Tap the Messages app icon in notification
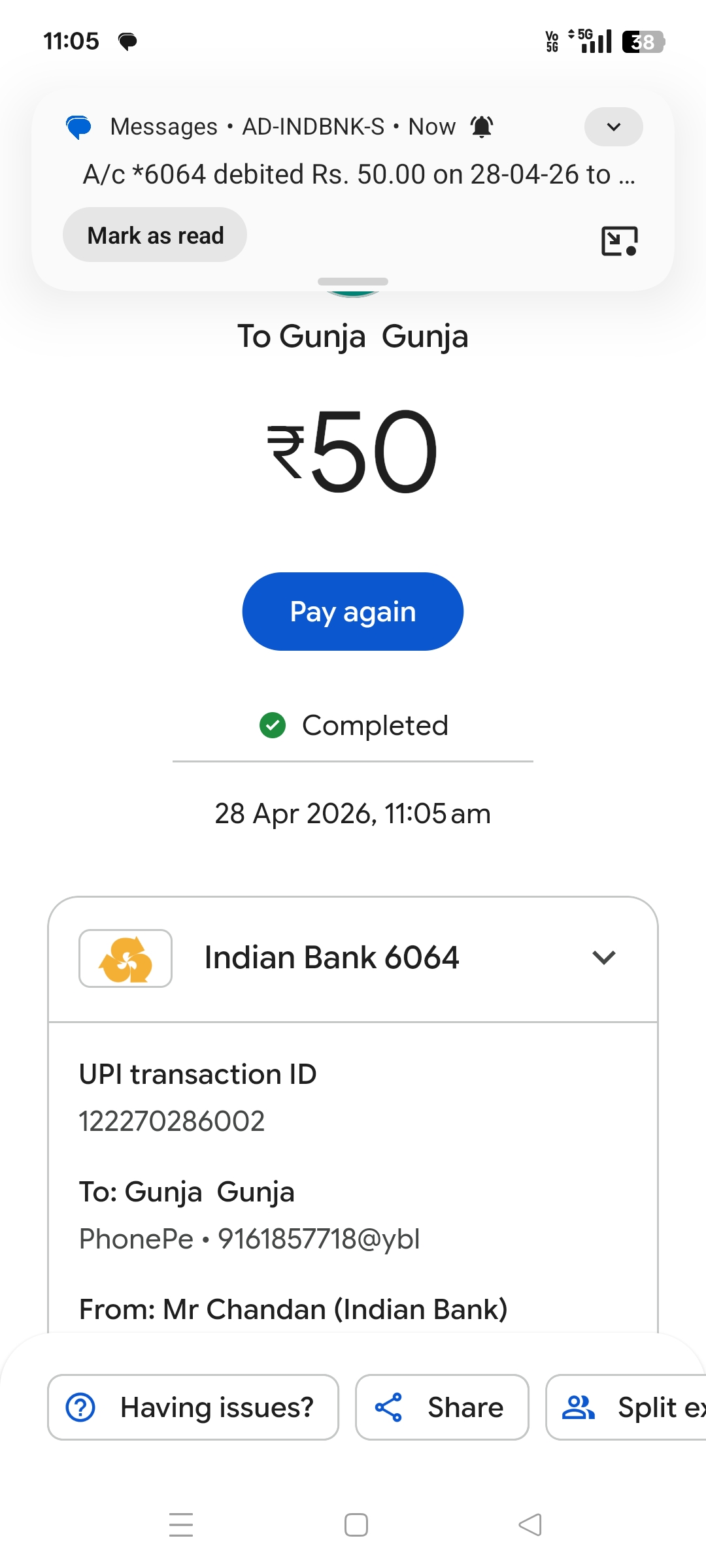The width and height of the screenshot is (706, 1568). click(79, 127)
